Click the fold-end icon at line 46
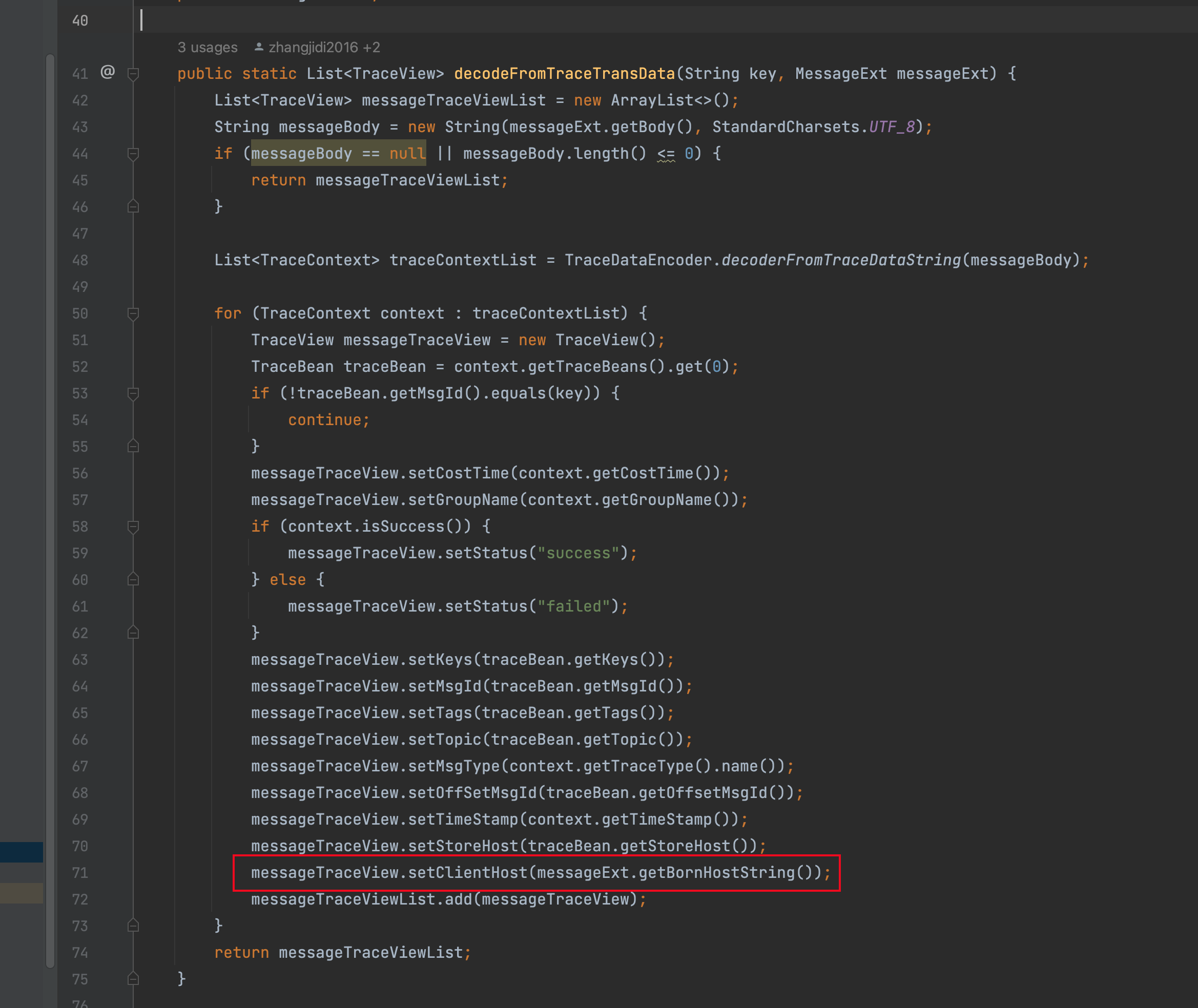 click(x=133, y=206)
